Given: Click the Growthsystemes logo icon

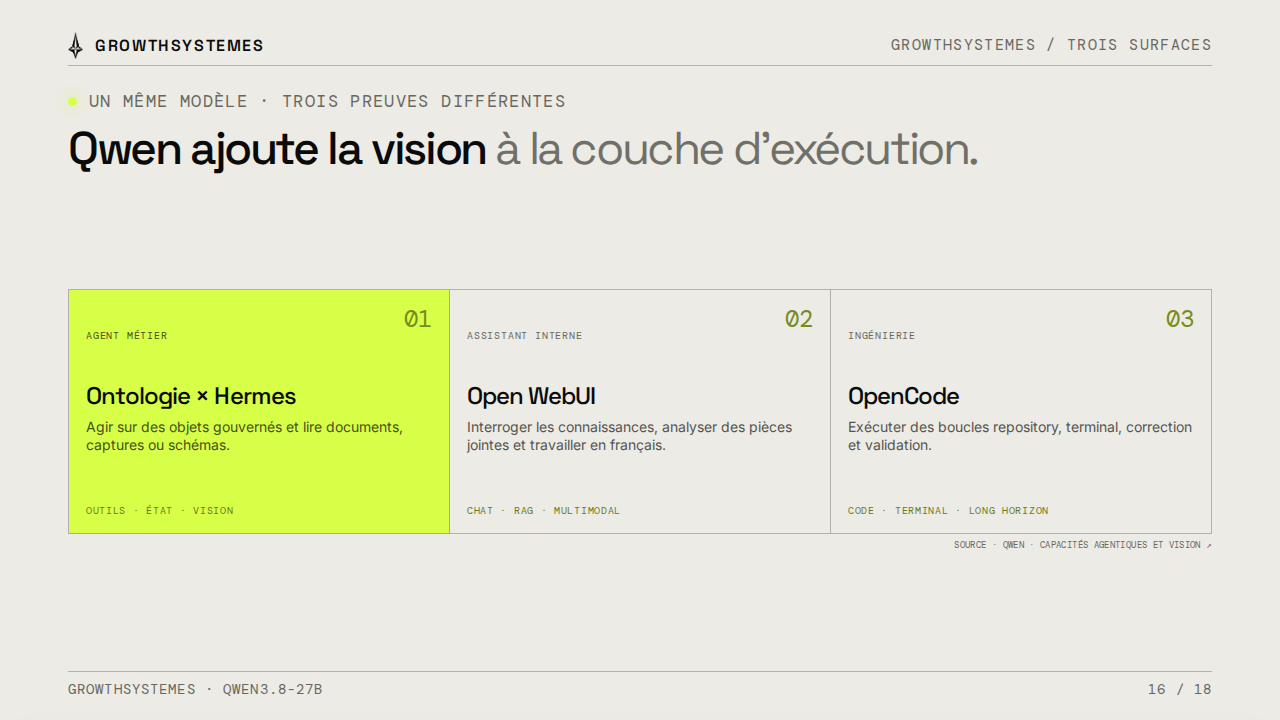Looking at the screenshot, I should (76, 45).
